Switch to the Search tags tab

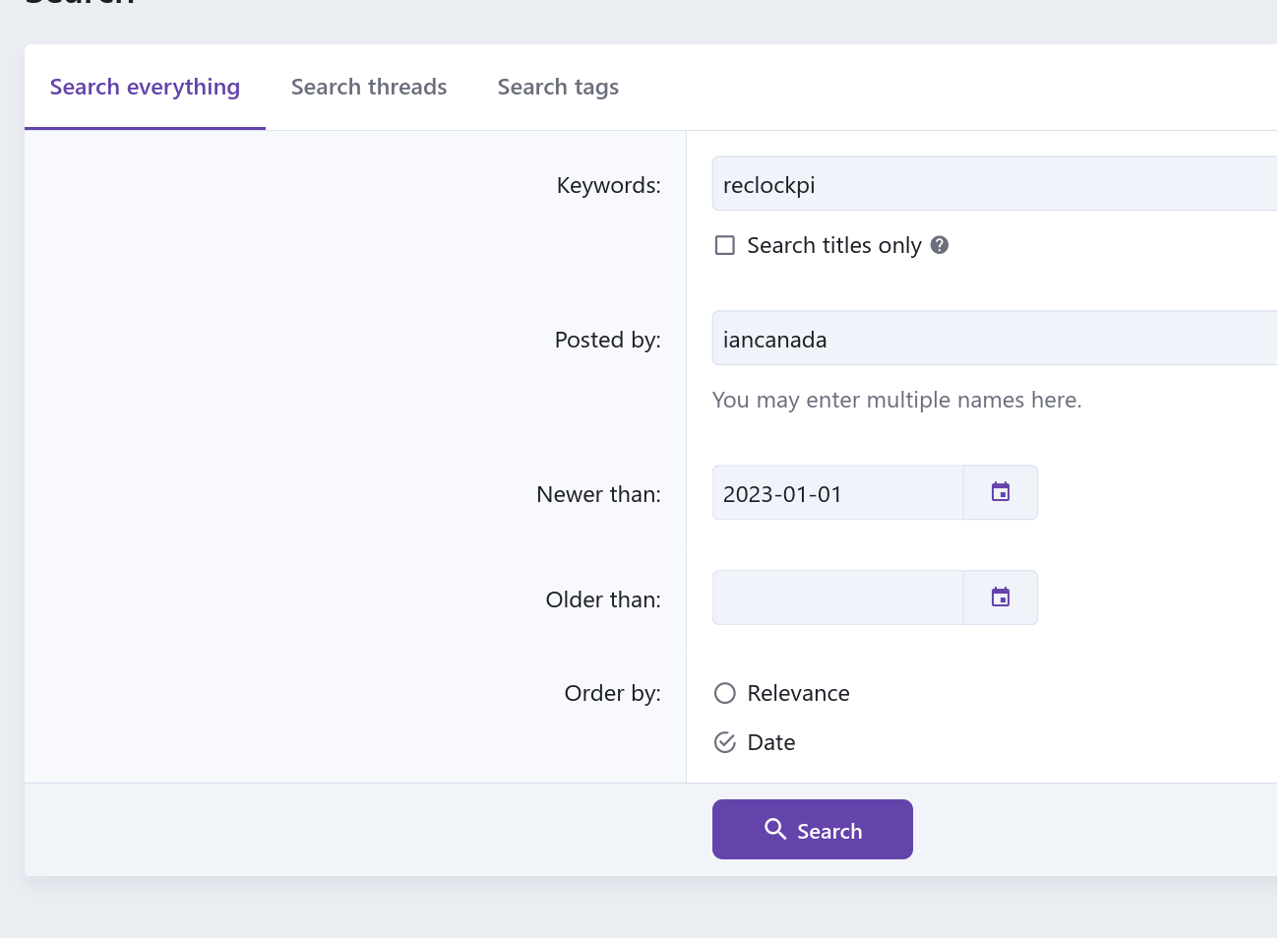[x=558, y=87]
